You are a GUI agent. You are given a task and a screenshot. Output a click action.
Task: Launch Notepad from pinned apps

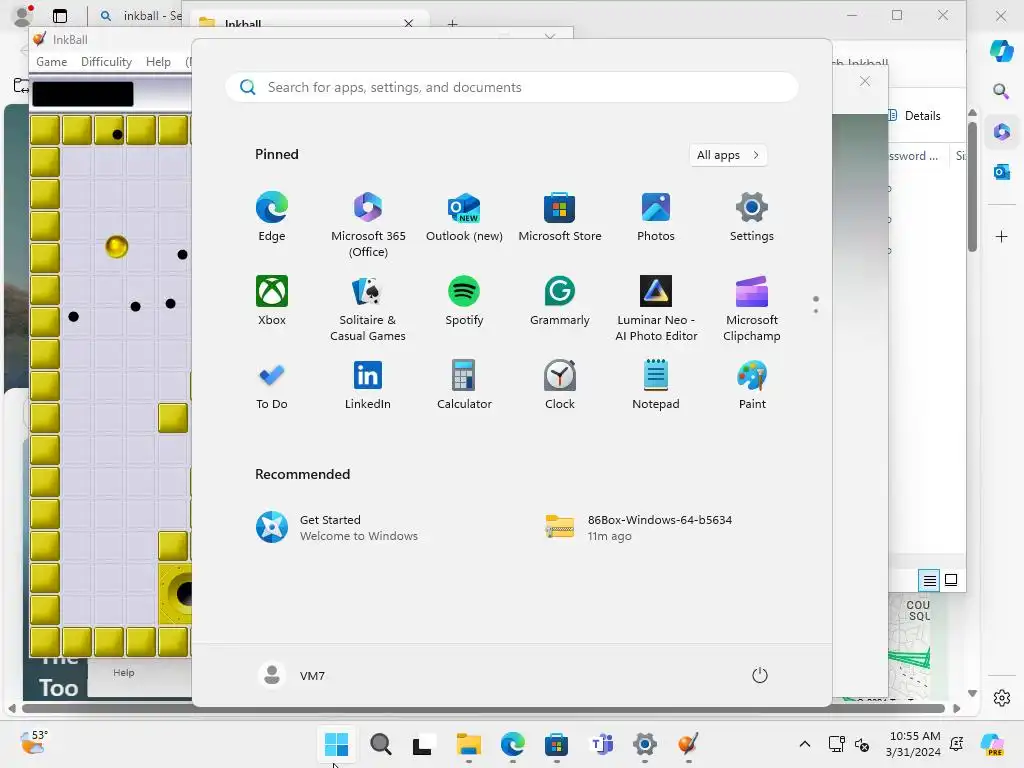[656, 385]
